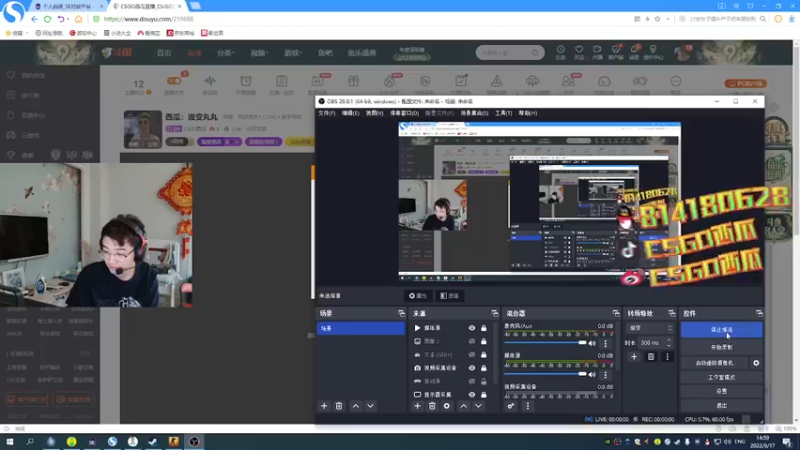This screenshot has height=450, width=800.
Task: Click the 停止推流 button in OBS controls
Action: tap(721, 330)
